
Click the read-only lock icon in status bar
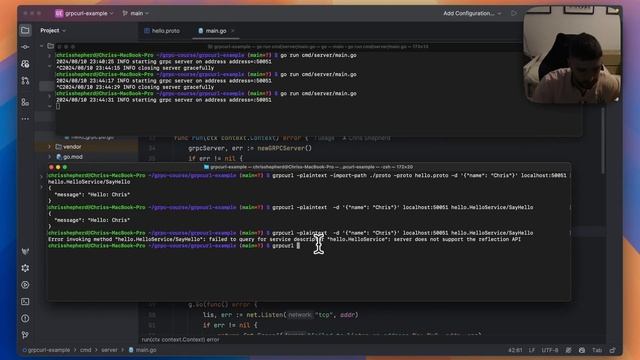613,350
